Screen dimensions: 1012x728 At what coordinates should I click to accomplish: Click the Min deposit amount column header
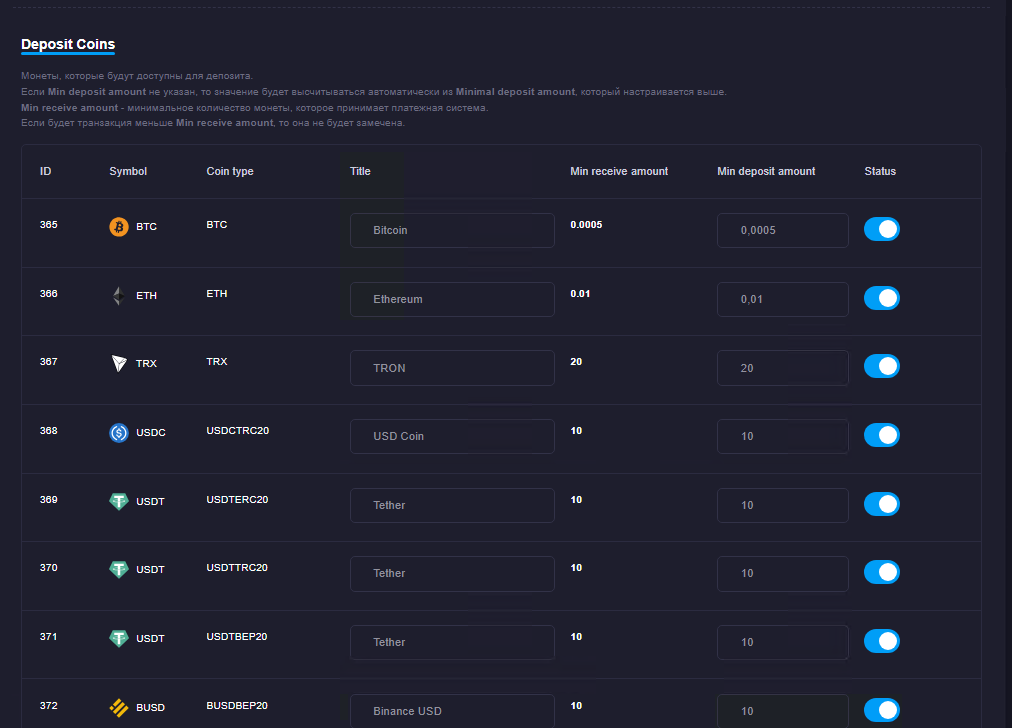(x=766, y=171)
